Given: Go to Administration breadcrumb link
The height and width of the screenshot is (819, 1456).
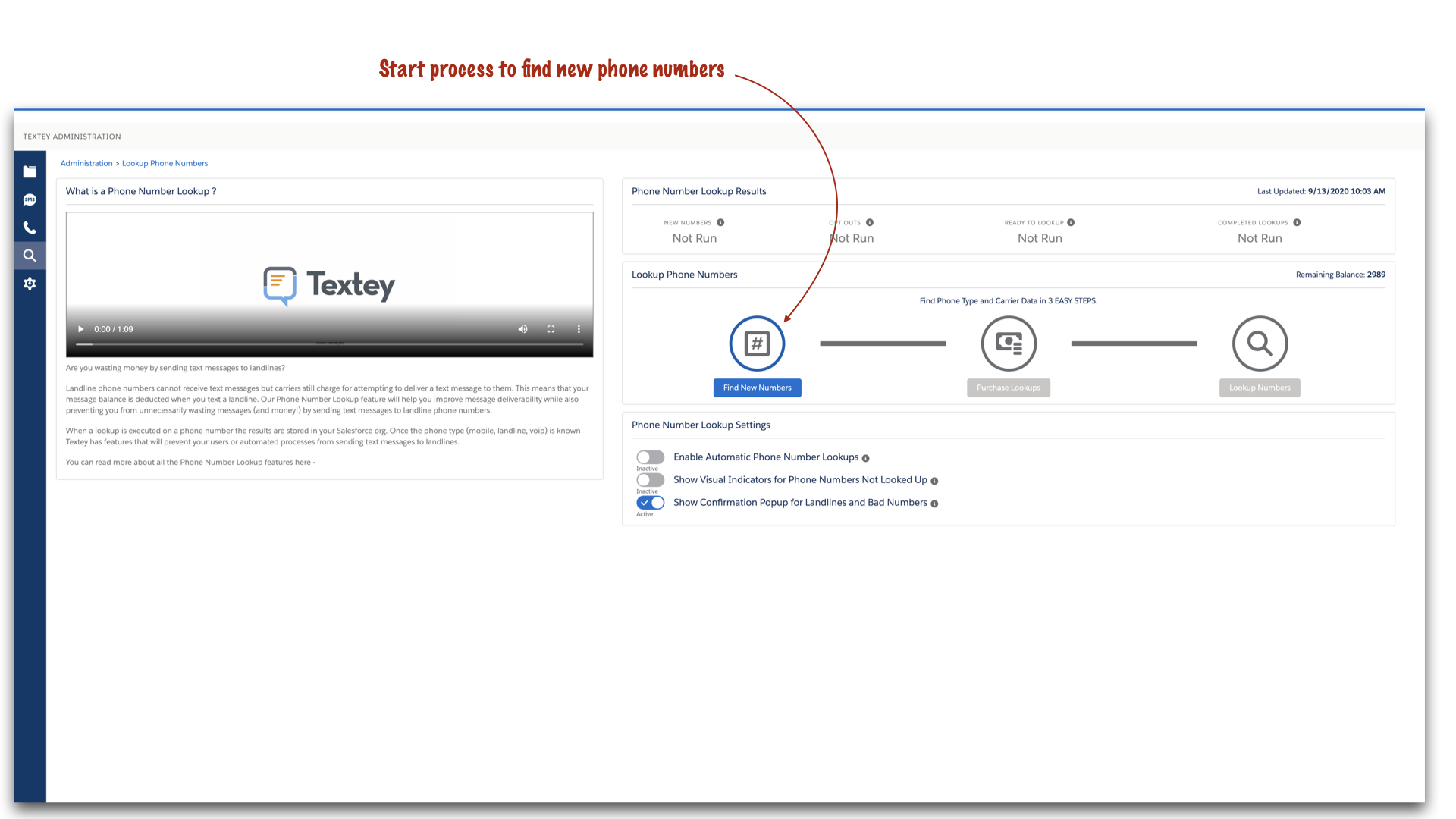Looking at the screenshot, I should coord(86,163).
